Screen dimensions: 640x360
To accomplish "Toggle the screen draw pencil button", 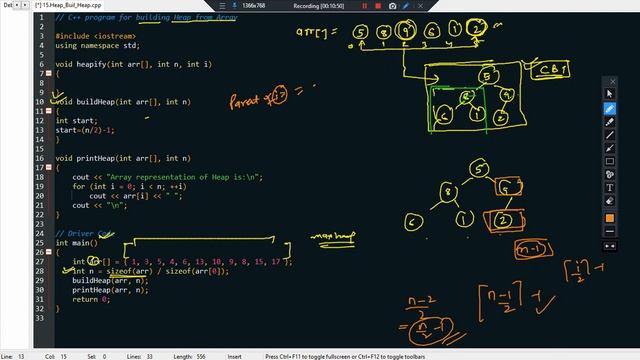I will (406, 6).
